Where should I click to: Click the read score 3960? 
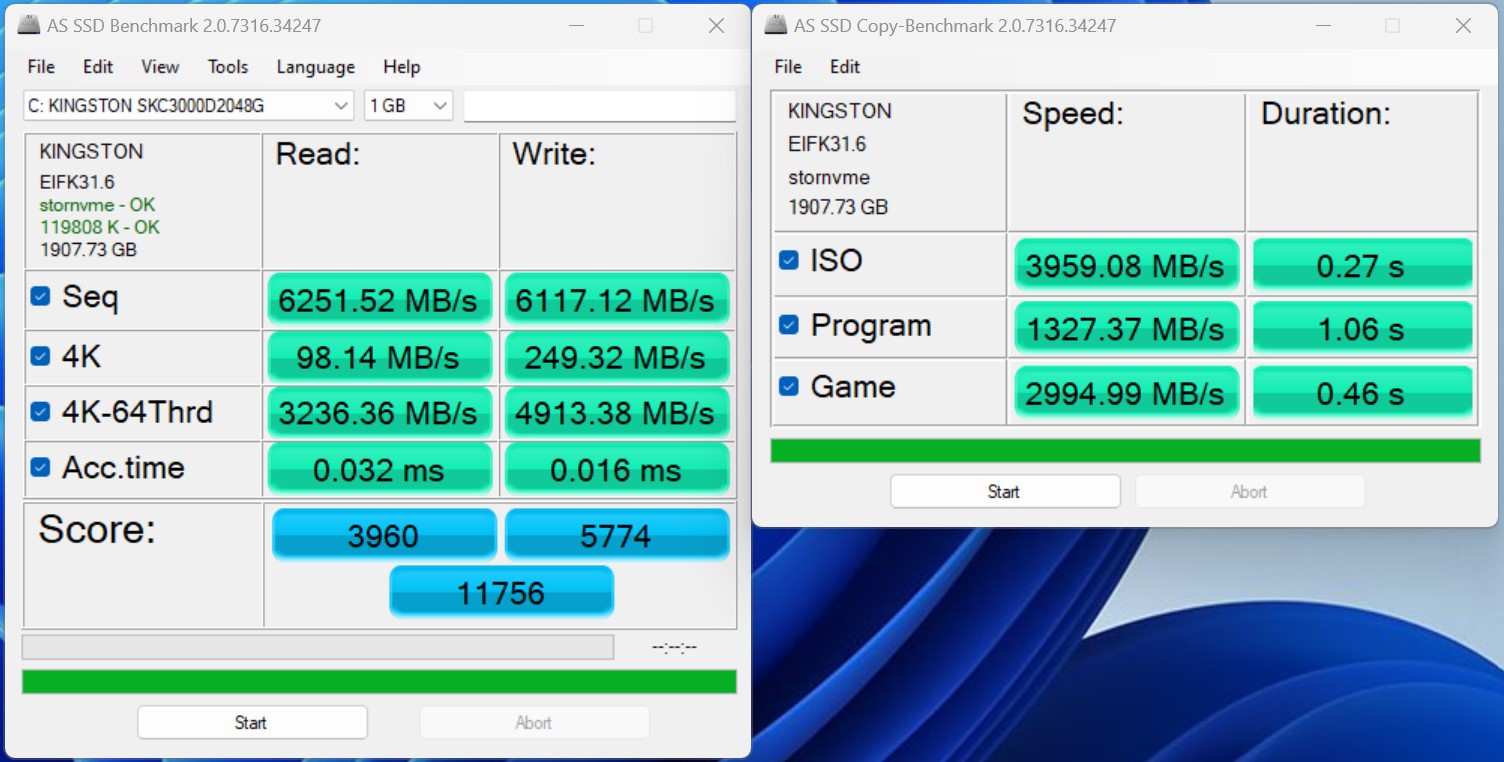(384, 535)
